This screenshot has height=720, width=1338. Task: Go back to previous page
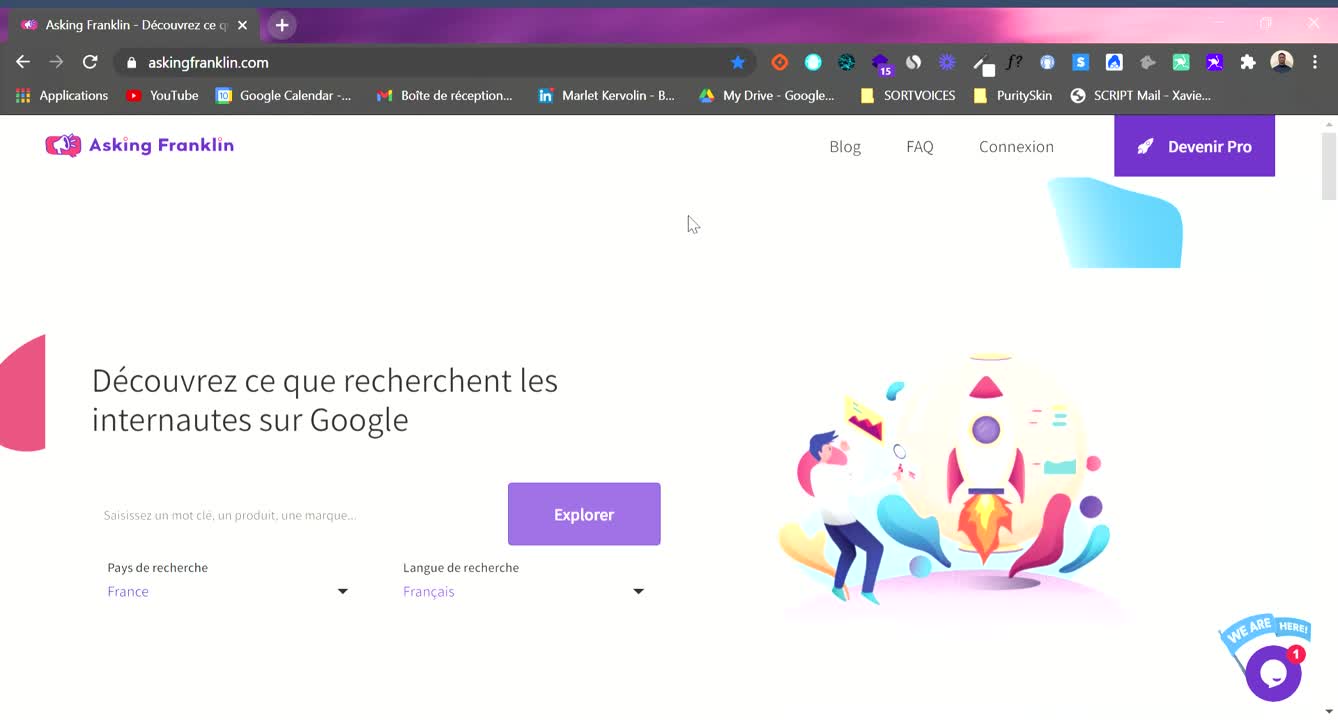(23, 62)
